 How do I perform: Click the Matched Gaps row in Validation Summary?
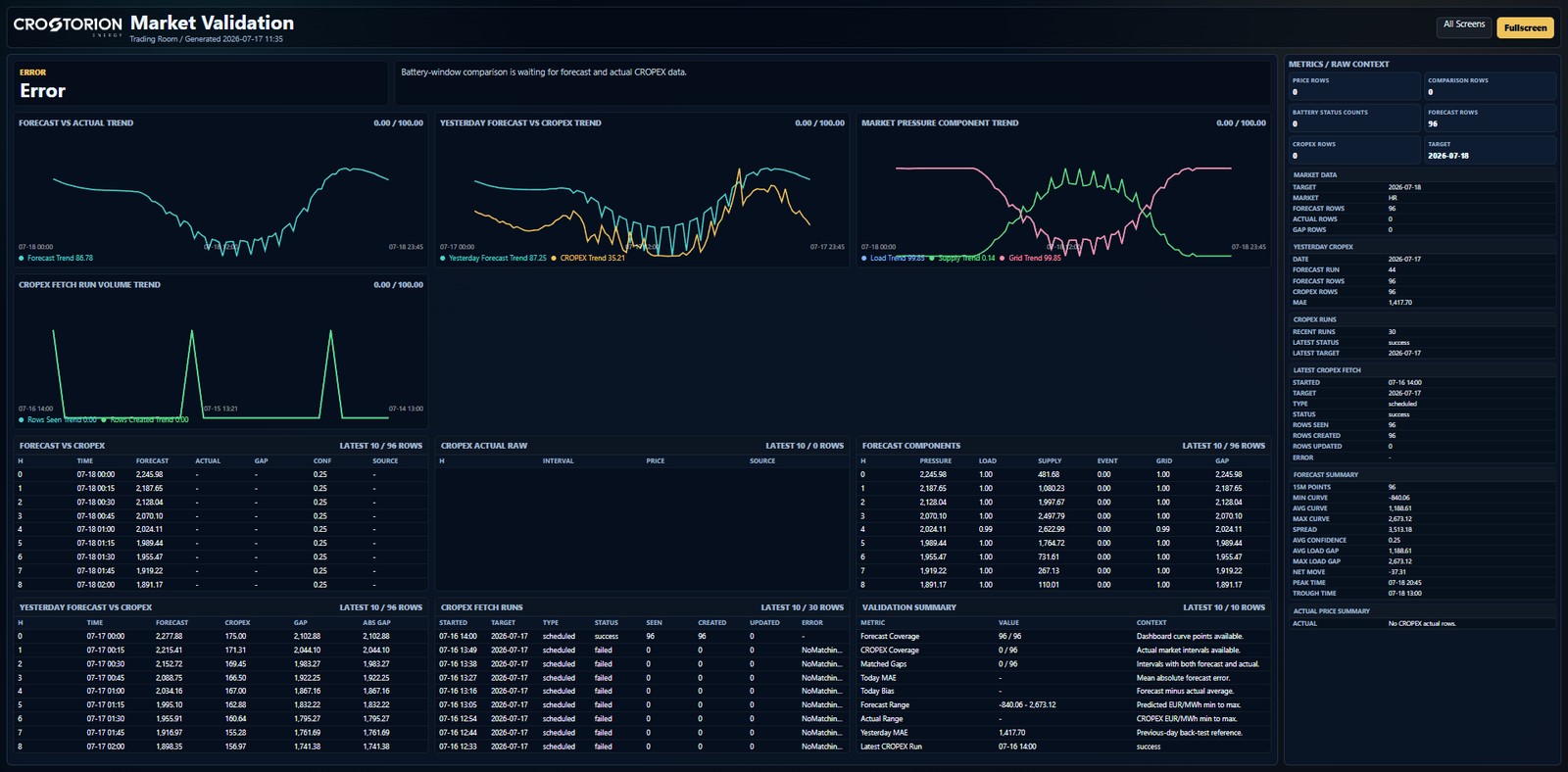tap(1063, 664)
